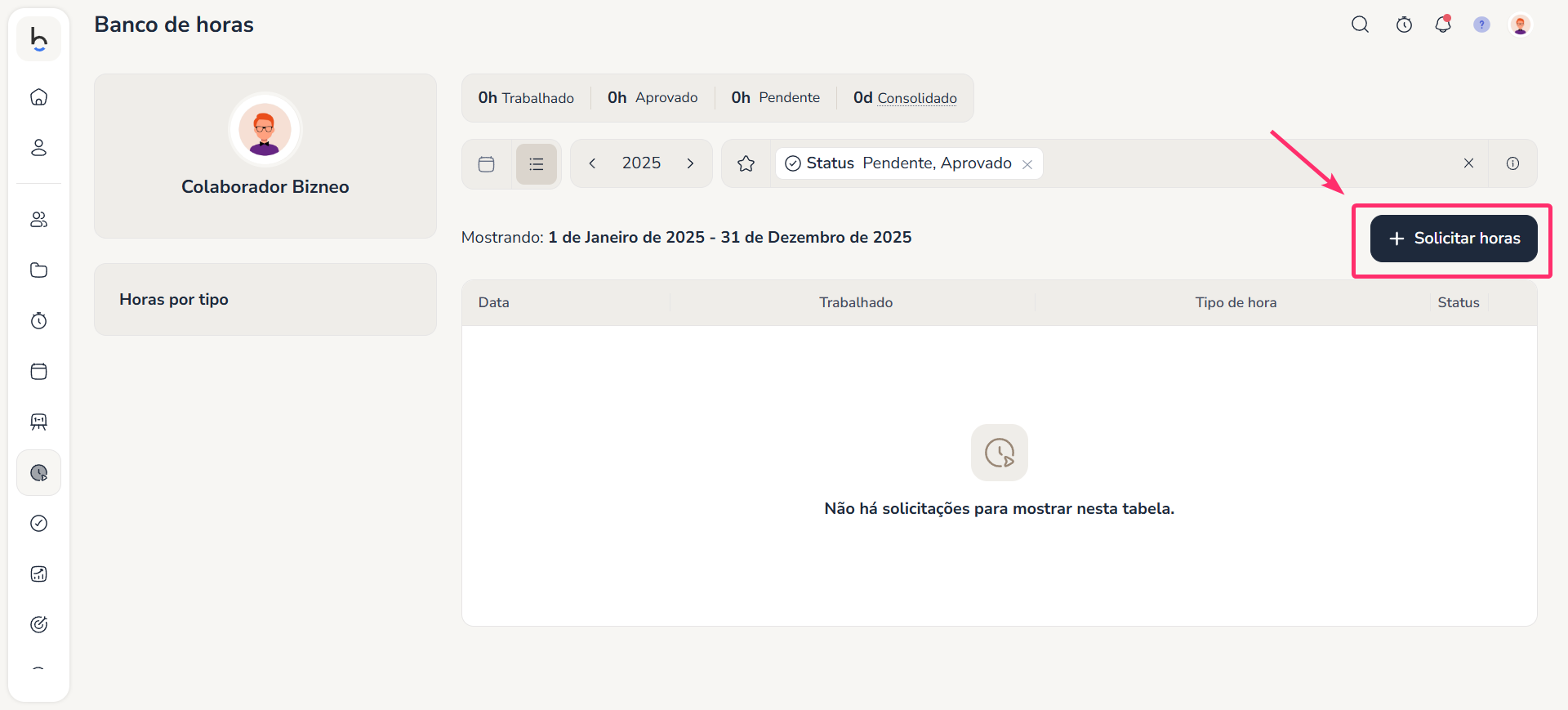The width and height of the screenshot is (1568, 710).
Task: Switch to calendar view
Action: pyautogui.click(x=487, y=164)
